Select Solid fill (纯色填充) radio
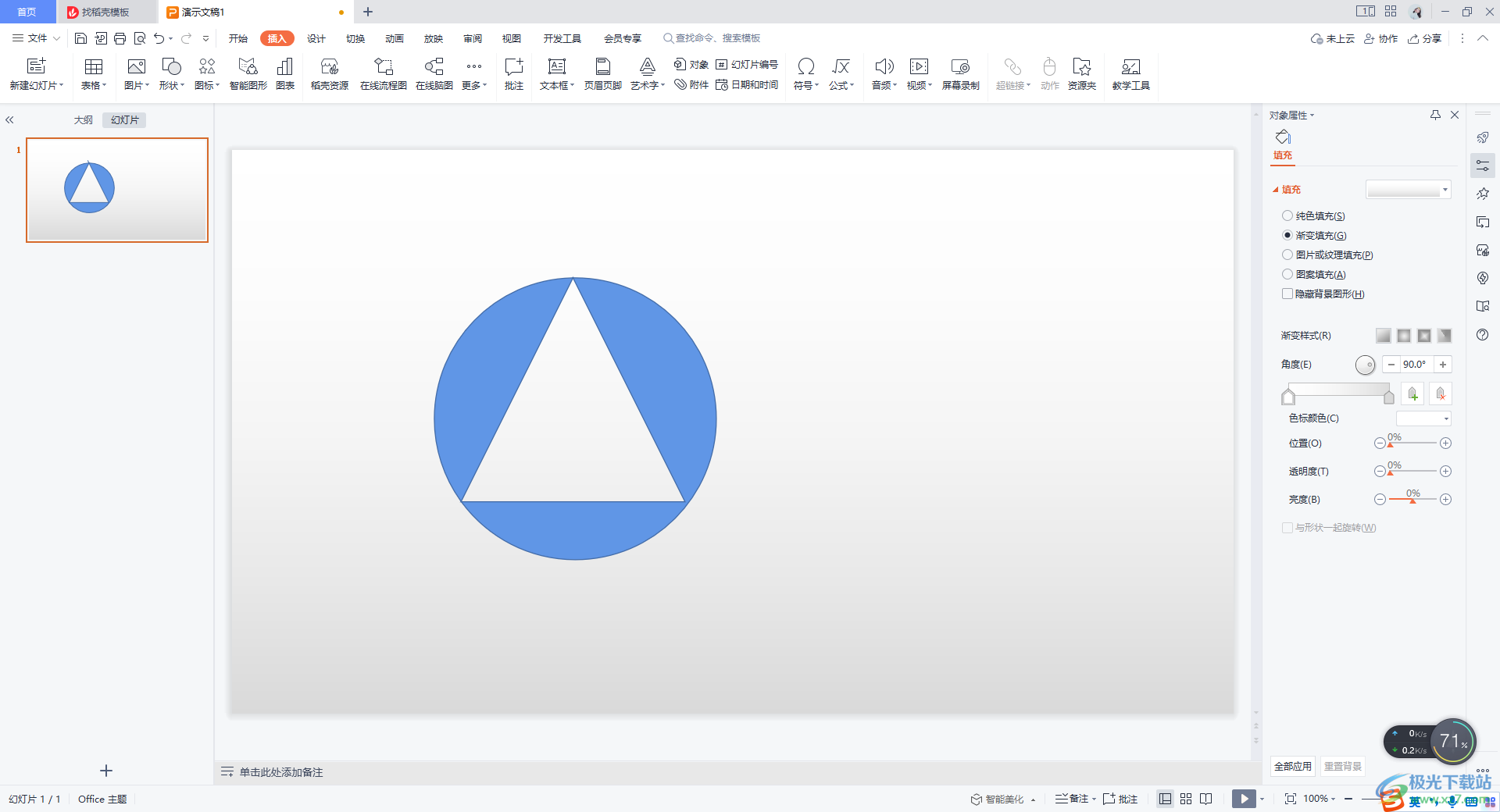This screenshot has width=1500, height=812. [x=1287, y=215]
